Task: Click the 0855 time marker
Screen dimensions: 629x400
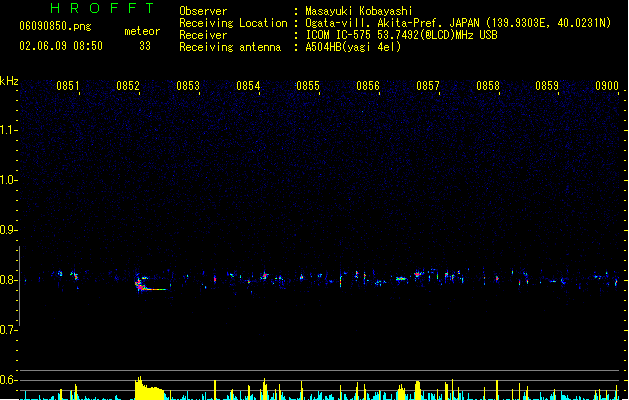Action: 308,86
